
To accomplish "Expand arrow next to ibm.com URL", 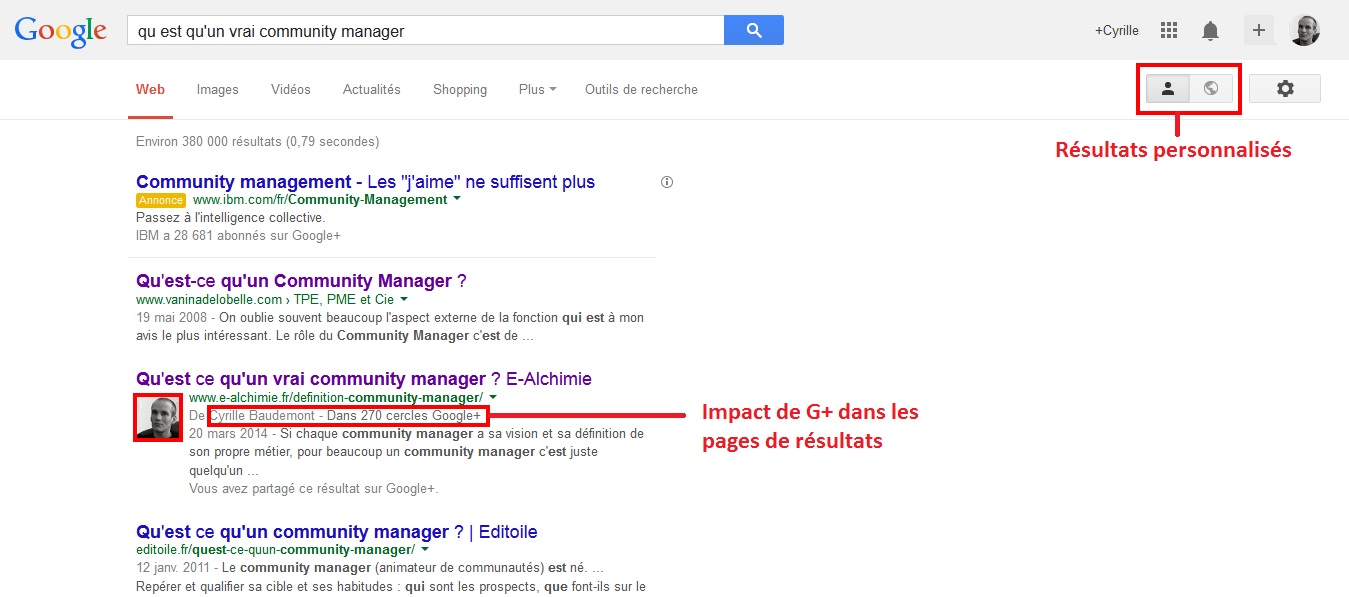I will tap(457, 199).
